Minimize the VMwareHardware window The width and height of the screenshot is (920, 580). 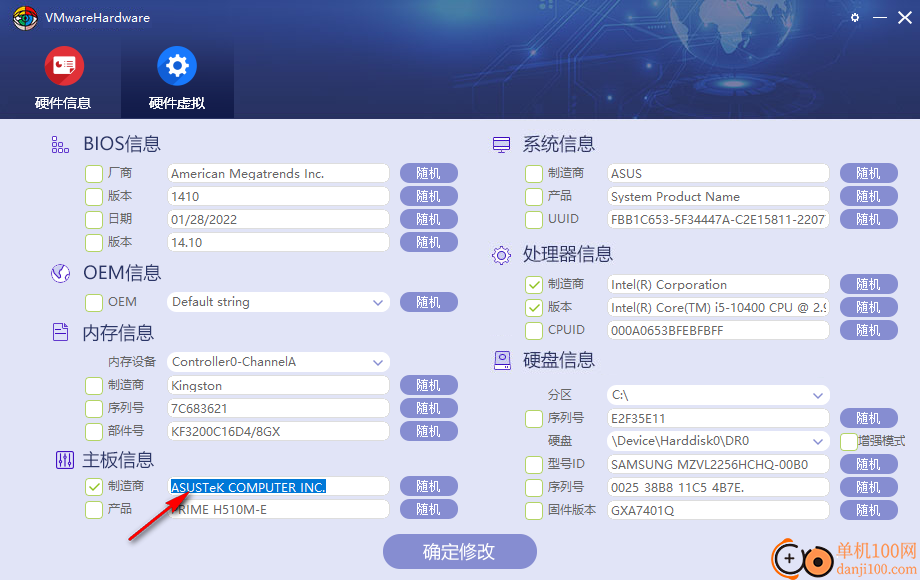tap(880, 18)
